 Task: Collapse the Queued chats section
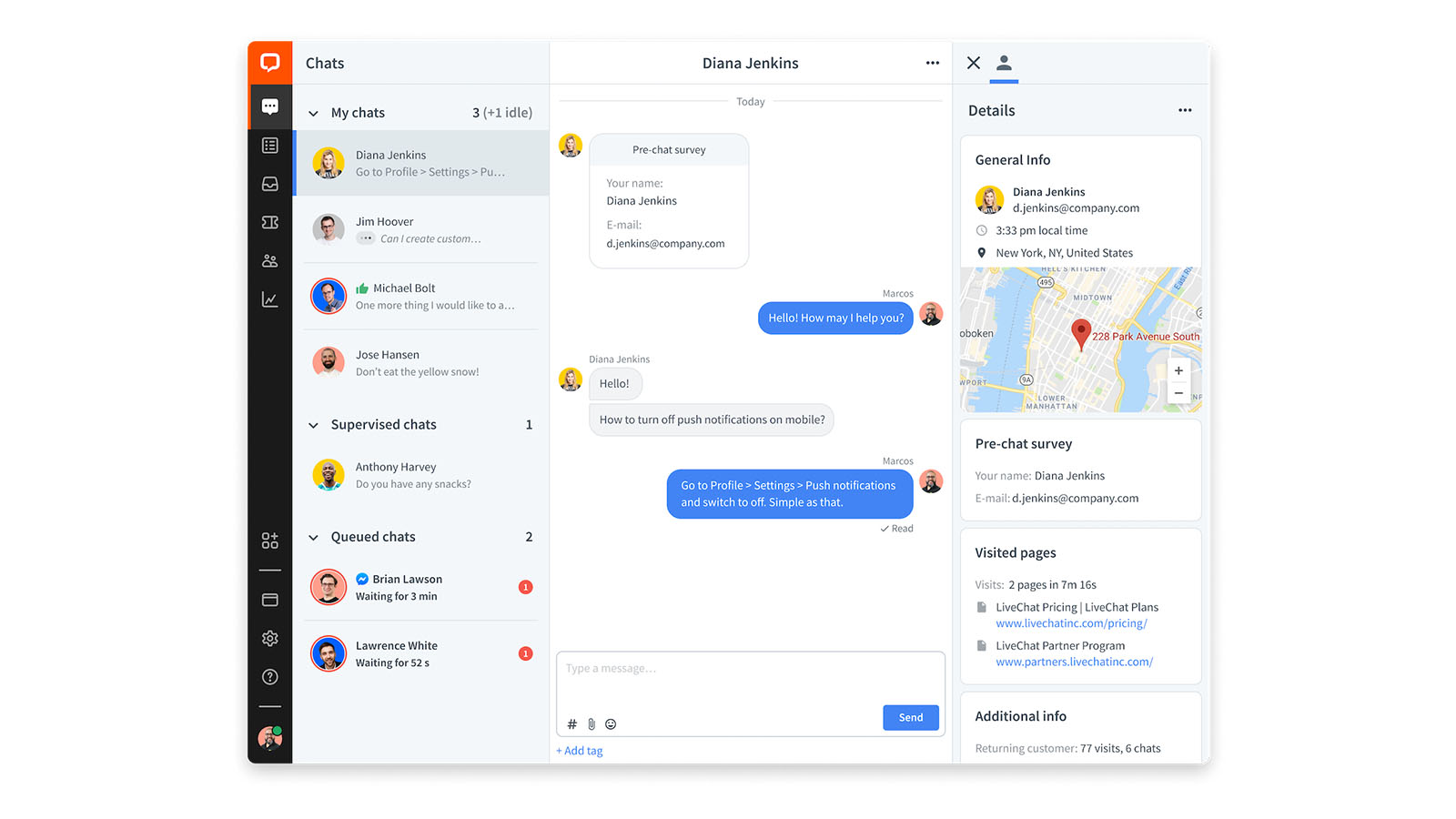point(312,536)
